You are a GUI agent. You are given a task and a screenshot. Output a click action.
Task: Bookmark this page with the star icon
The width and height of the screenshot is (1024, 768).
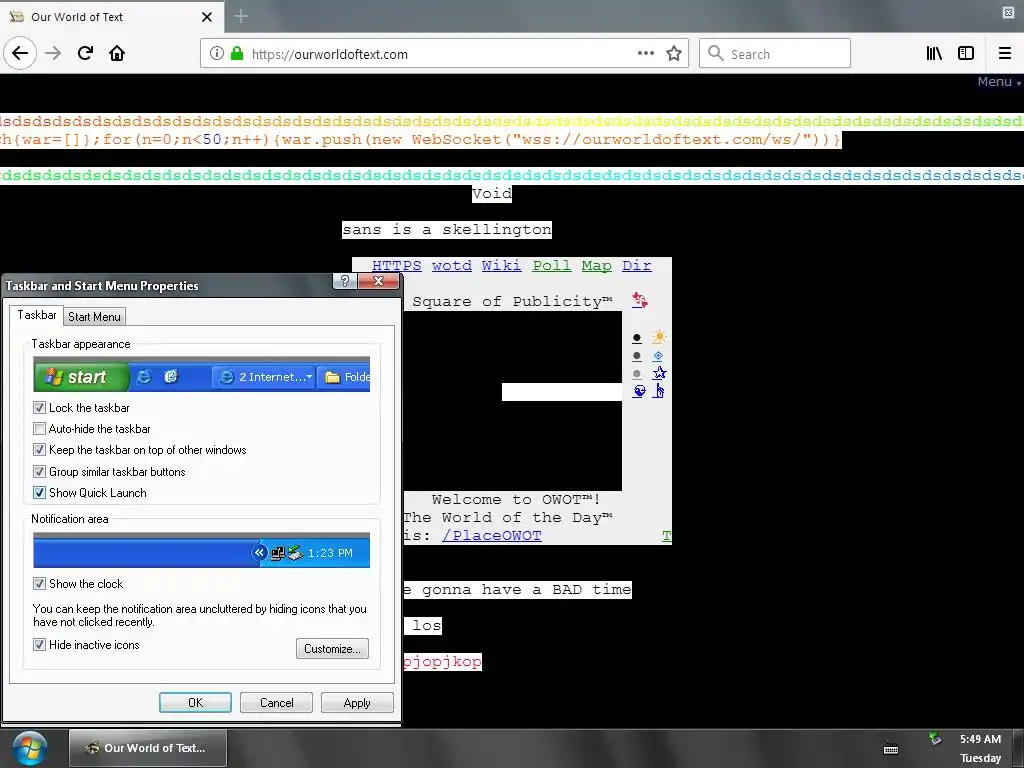click(x=674, y=54)
